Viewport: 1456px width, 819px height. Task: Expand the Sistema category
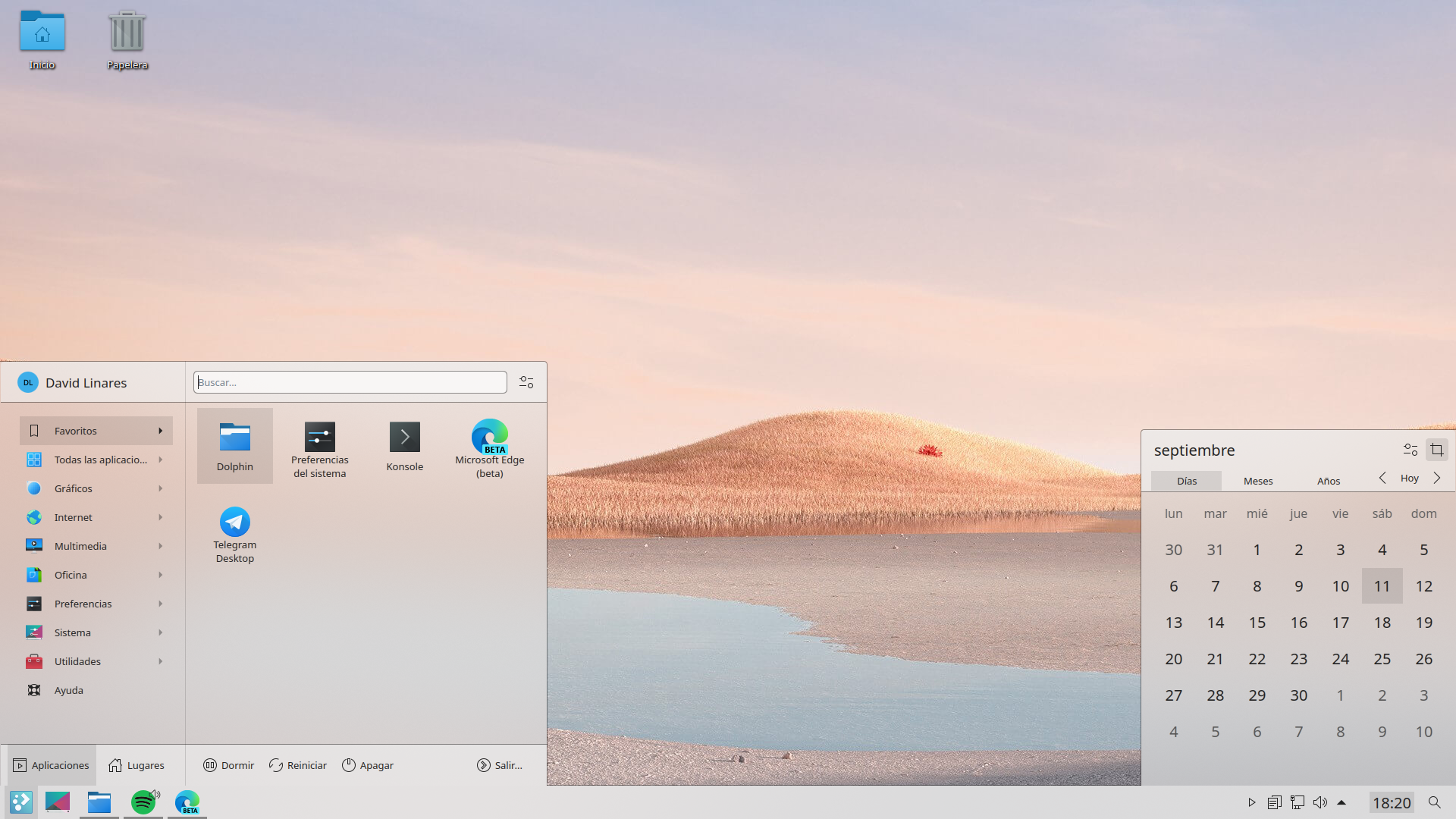(x=96, y=632)
